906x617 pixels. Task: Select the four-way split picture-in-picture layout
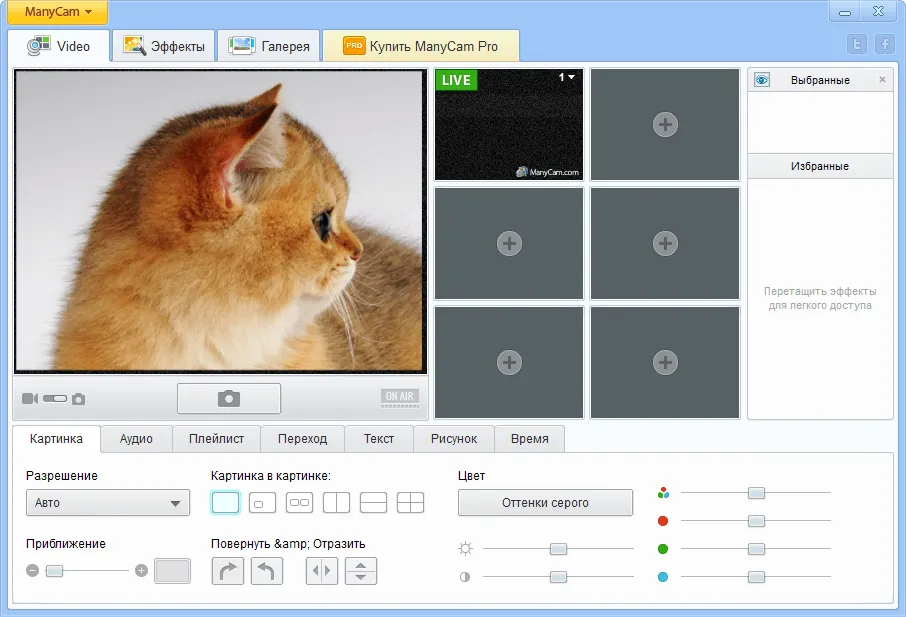tap(410, 503)
